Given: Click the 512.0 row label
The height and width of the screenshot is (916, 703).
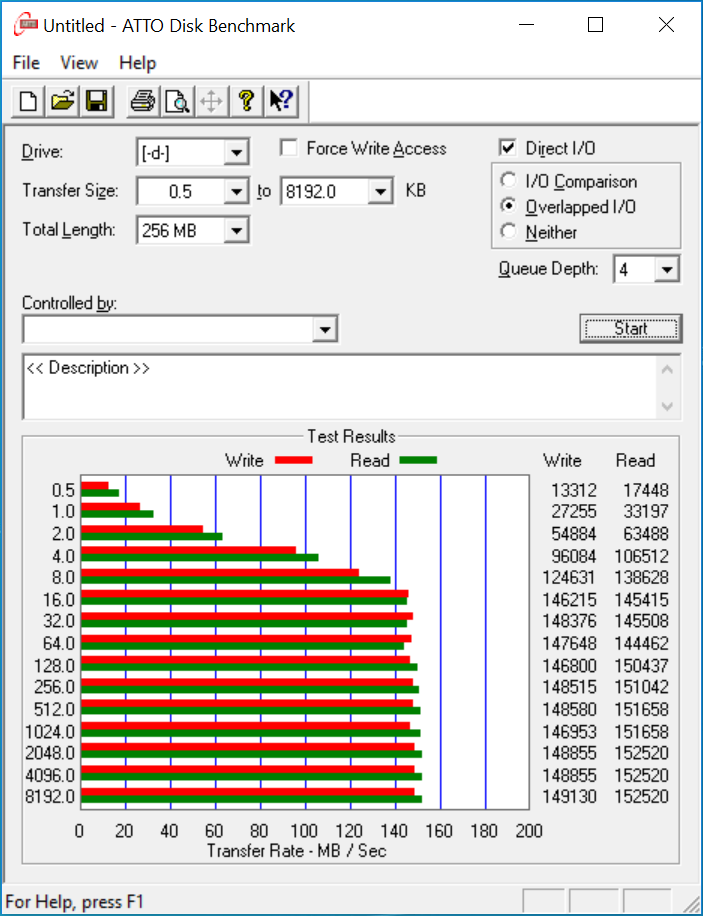Looking at the screenshot, I should pos(54,709).
